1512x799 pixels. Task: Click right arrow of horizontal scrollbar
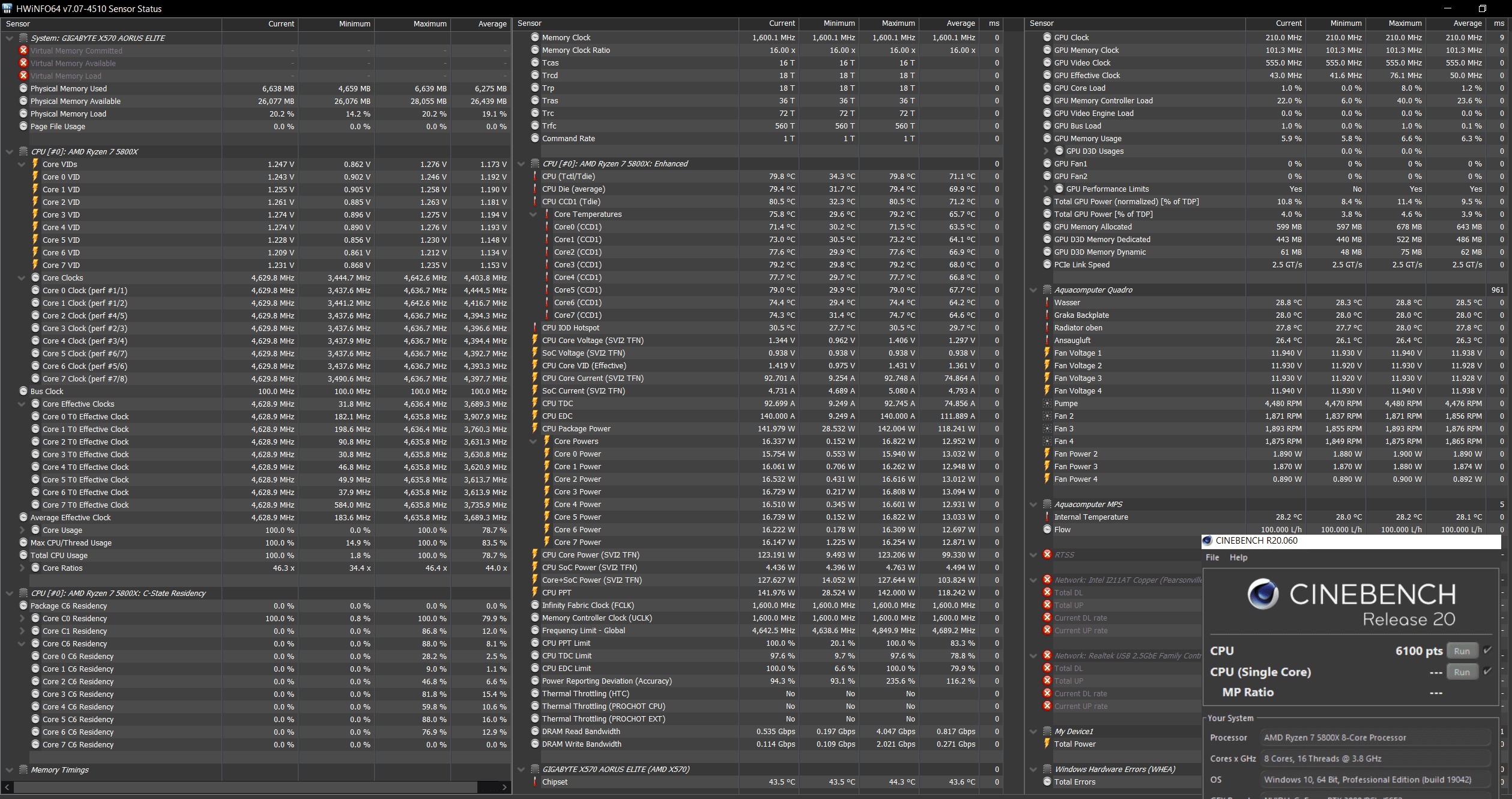click(x=504, y=787)
